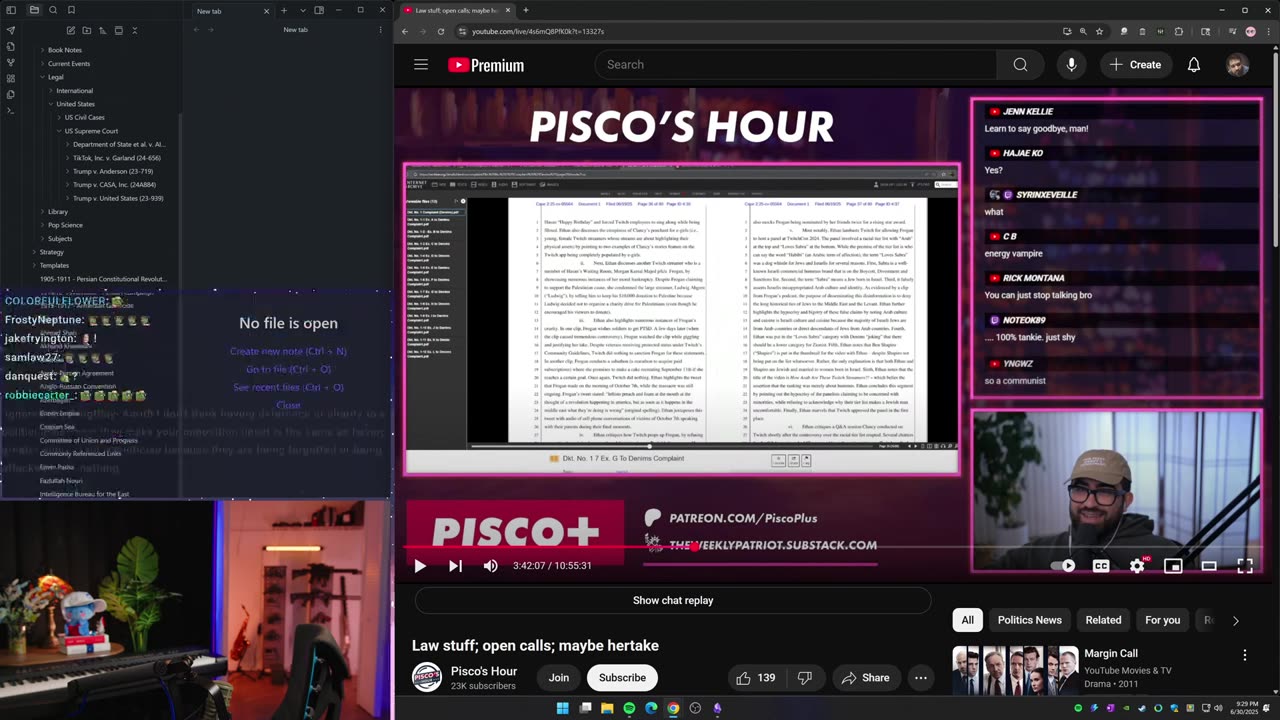Screen dimensions: 1280x720
Task: Open the canvas ribbon icon in Obsidian
Action: pyautogui.click(x=11, y=78)
